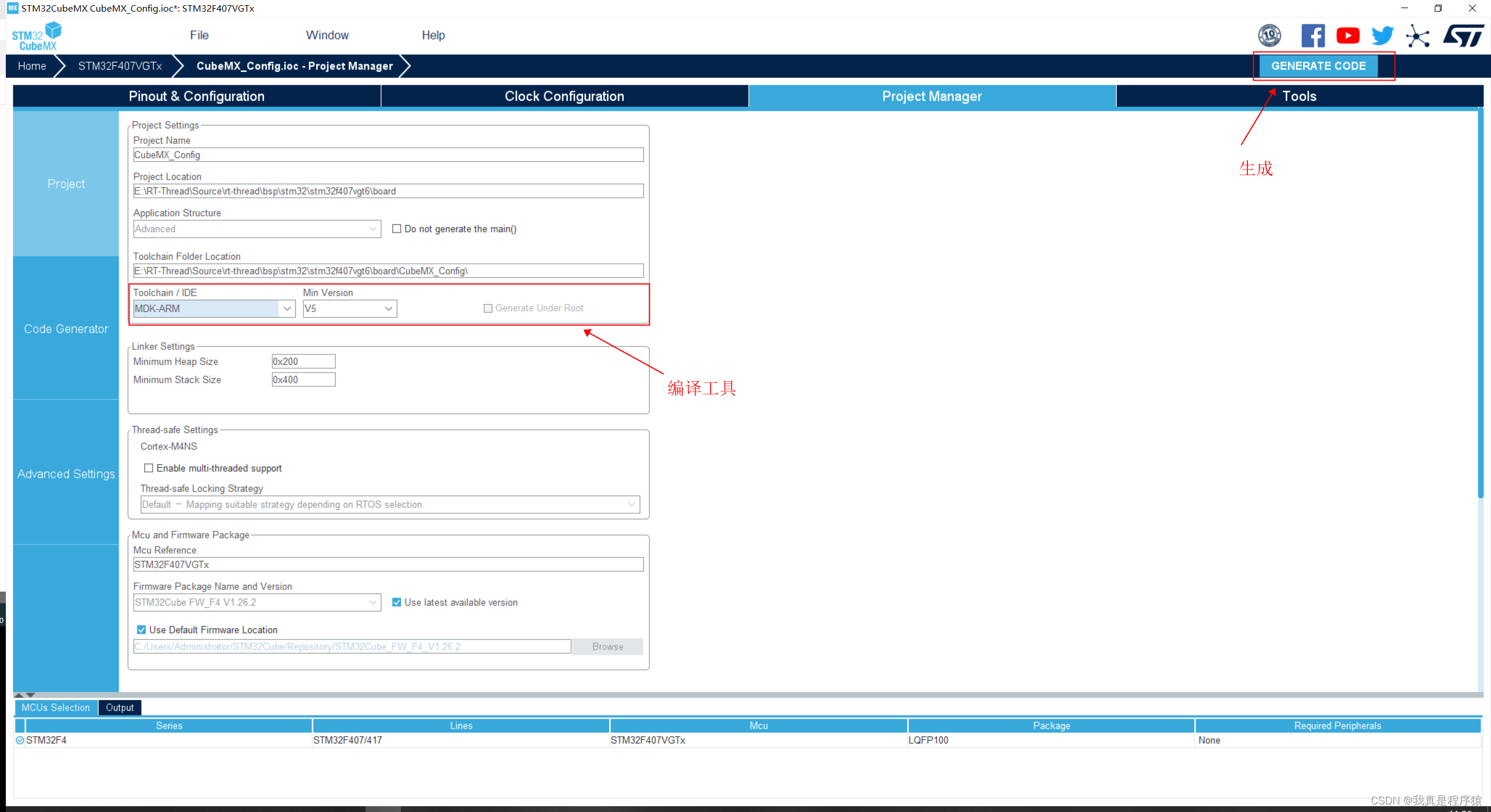
Task: Select the Project side section
Action: (x=66, y=184)
